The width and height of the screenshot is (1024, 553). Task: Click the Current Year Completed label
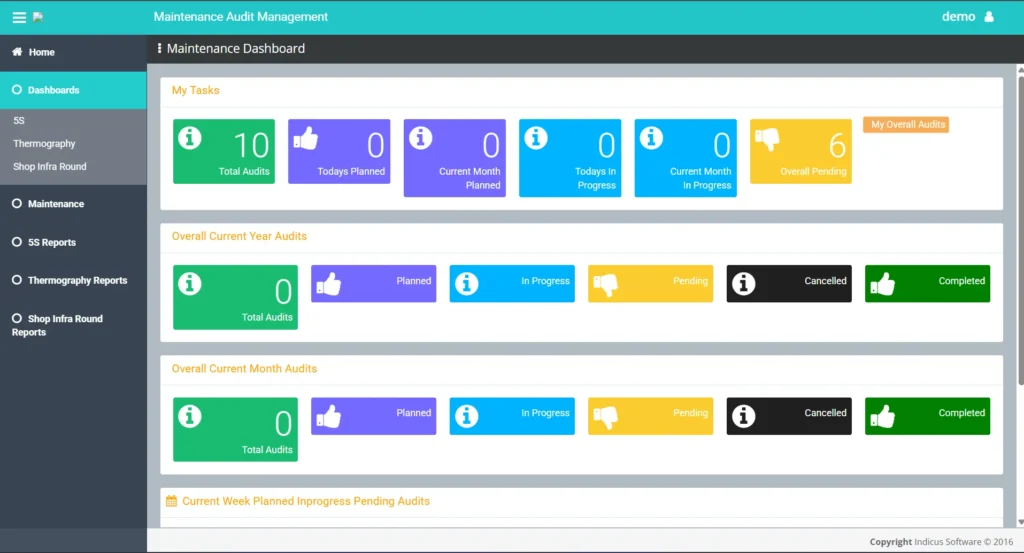tap(961, 281)
